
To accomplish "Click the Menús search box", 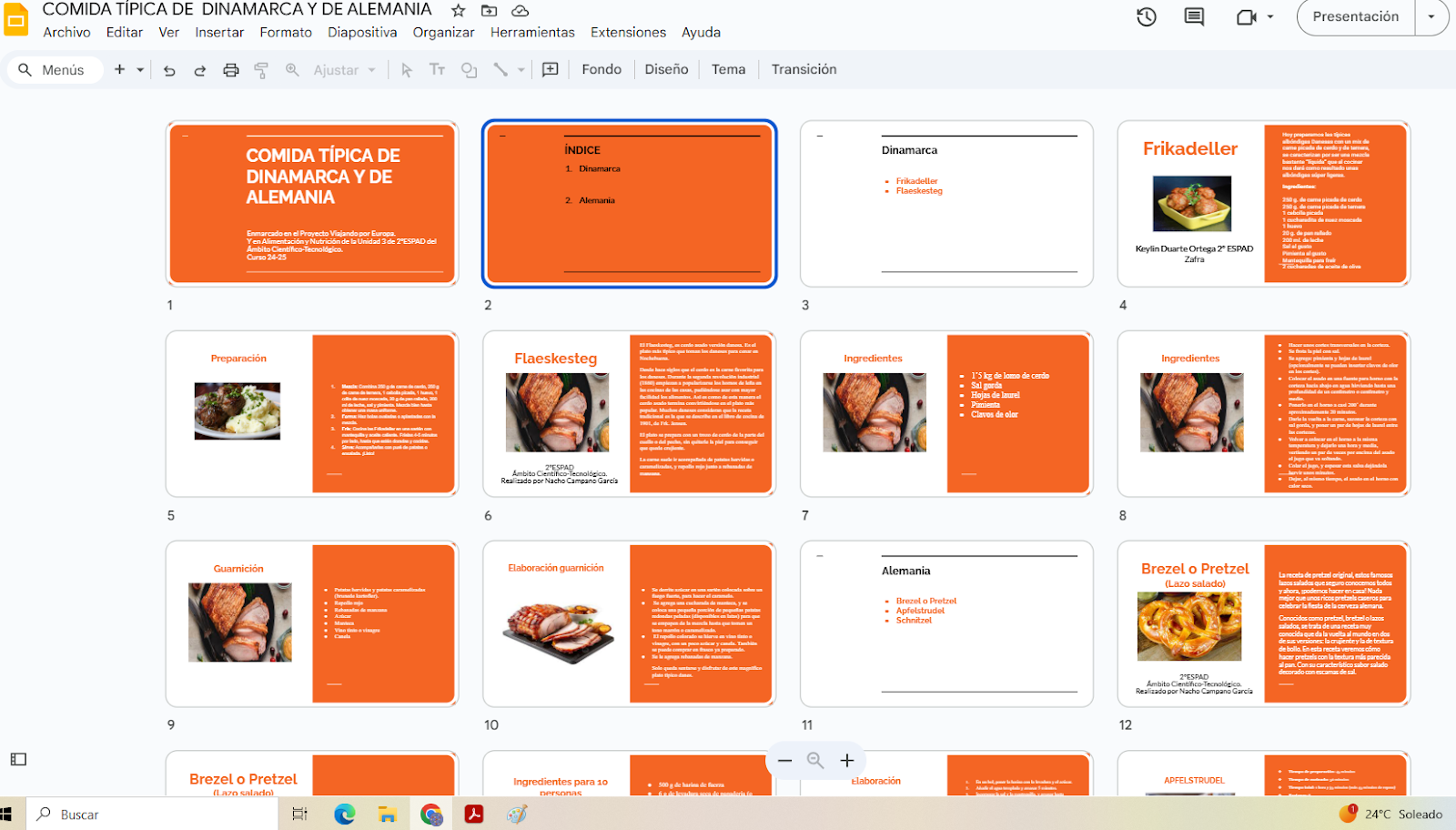I will [55, 69].
